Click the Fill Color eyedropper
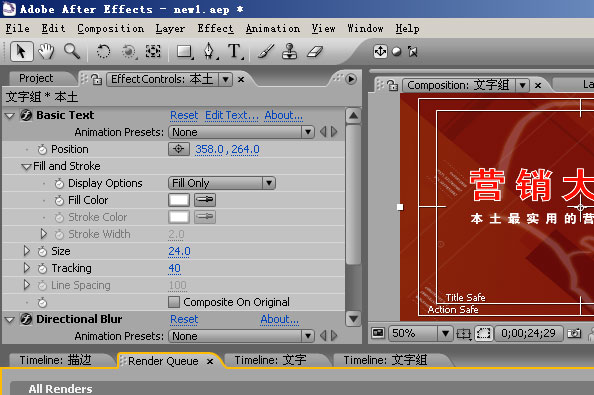The width and height of the screenshot is (594, 395). [x=205, y=200]
